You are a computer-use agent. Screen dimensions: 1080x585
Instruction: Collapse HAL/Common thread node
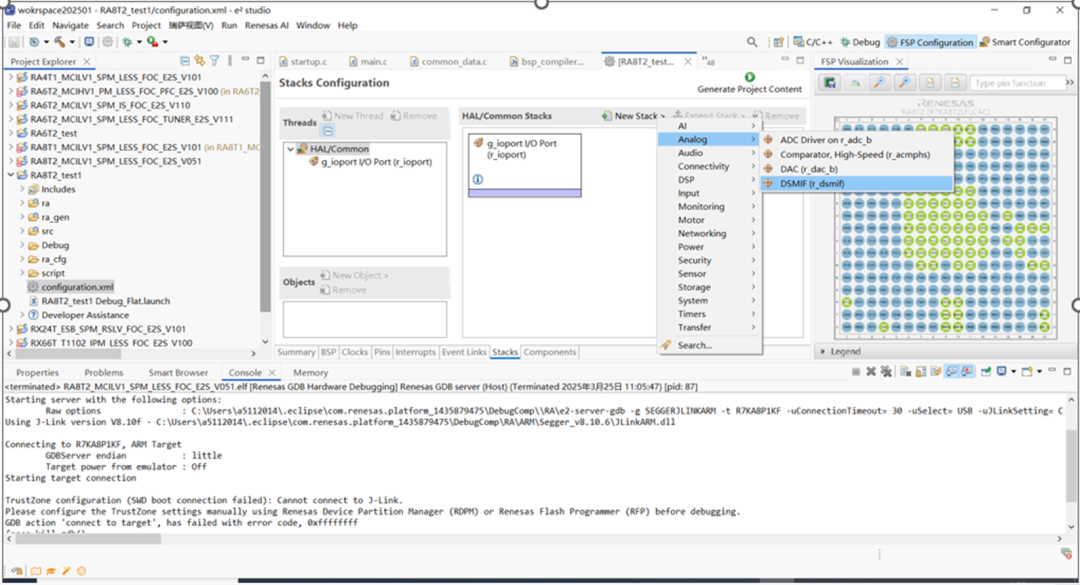pos(290,149)
